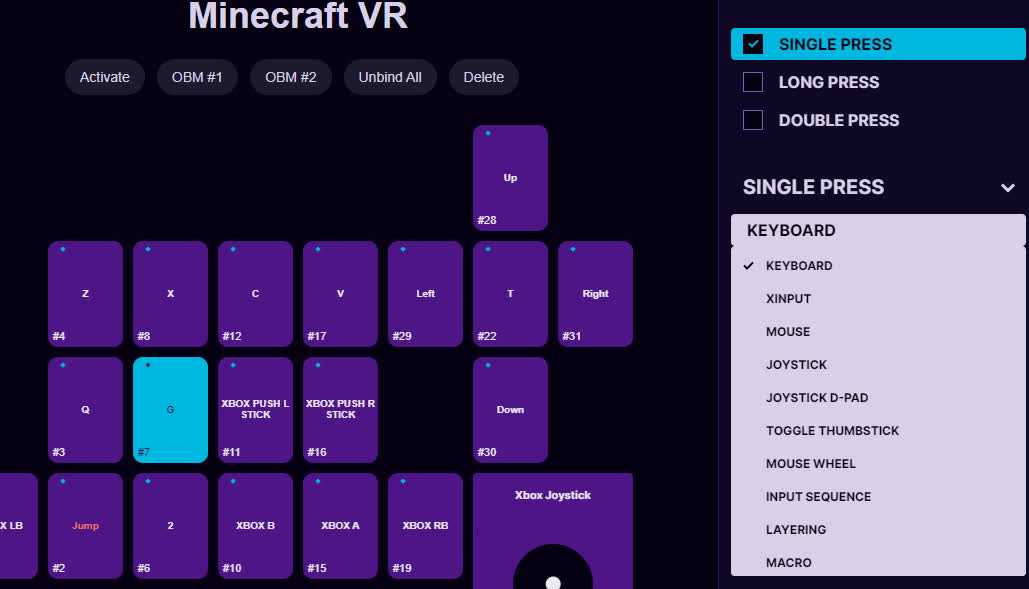Select the Up key tile #28
The height and width of the screenshot is (589, 1029).
[x=510, y=178]
